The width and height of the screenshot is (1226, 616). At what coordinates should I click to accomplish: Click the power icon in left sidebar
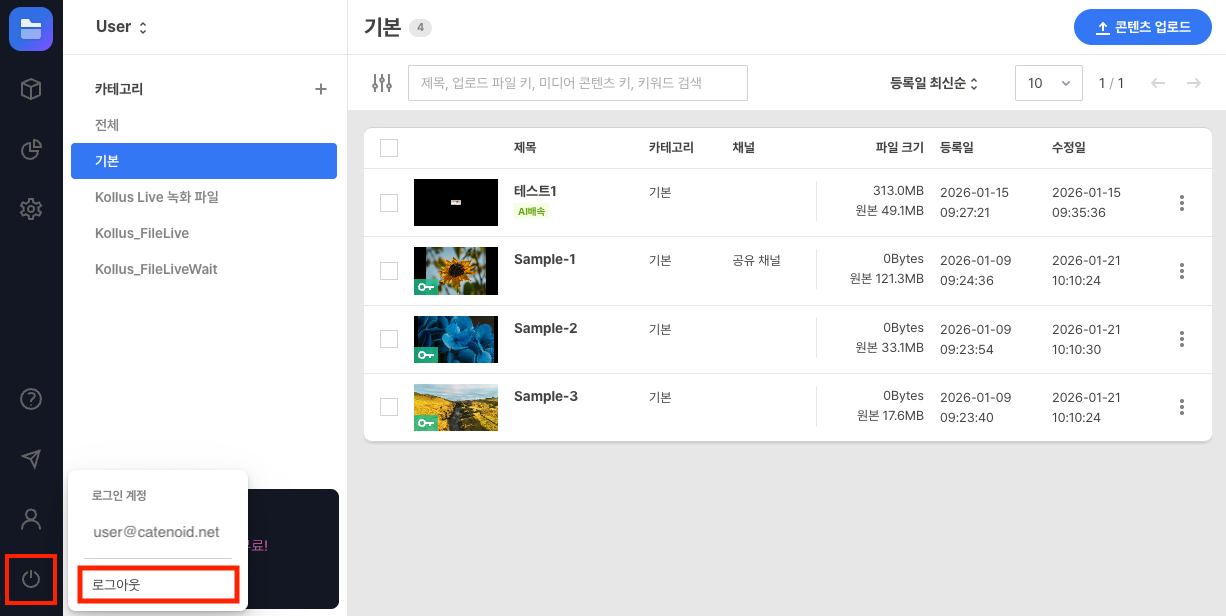(x=31, y=579)
